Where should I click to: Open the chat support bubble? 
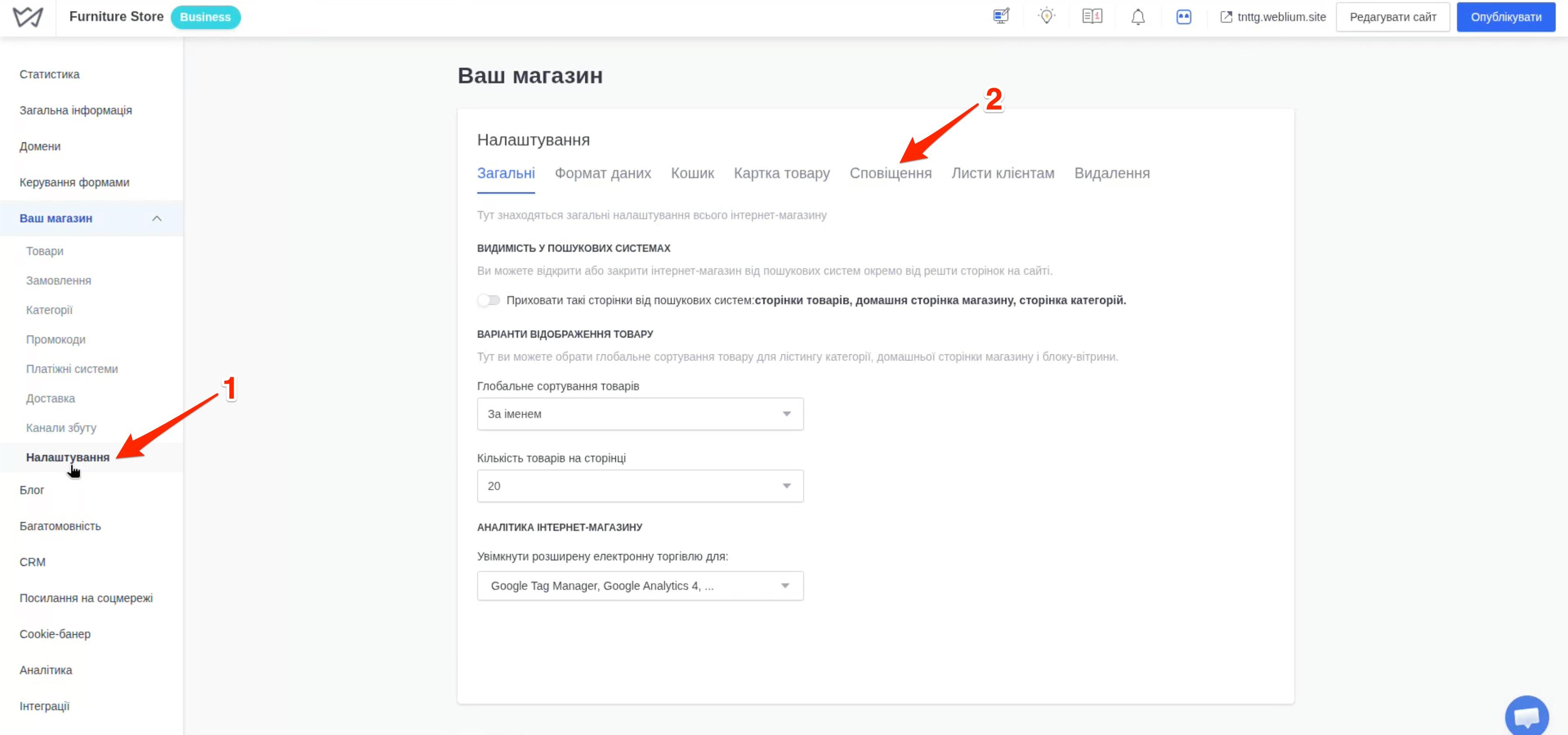tap(1526, 716)
